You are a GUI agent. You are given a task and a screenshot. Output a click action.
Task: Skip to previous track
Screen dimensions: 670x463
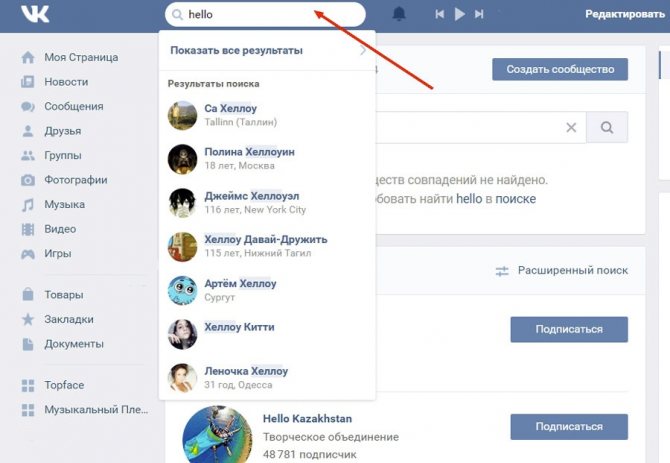tap(439, 14)
